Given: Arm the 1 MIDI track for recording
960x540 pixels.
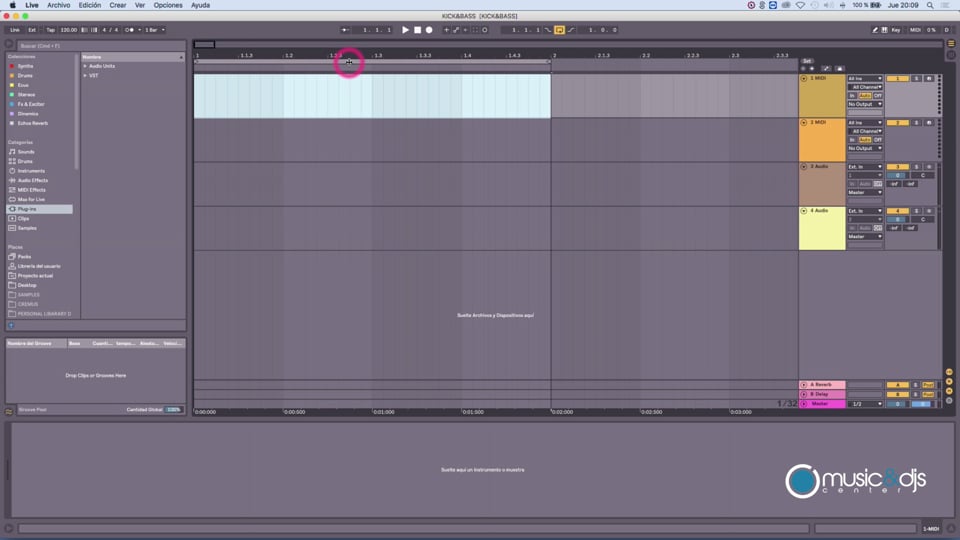Looking at the screenshot, I should (x=929, y=78).
